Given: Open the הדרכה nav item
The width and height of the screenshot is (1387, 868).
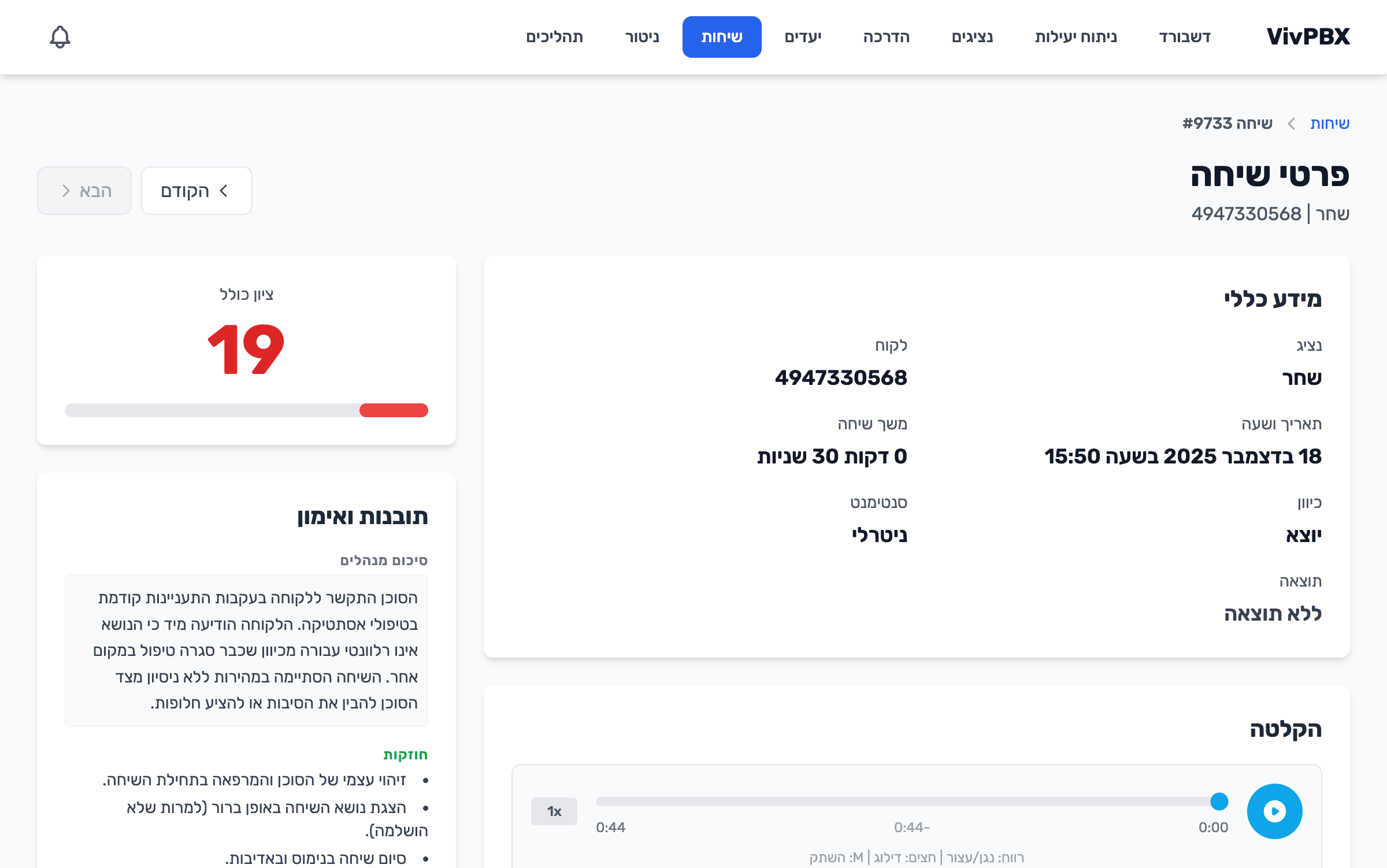Looking at the screenshot, I should (x=886, y=37).
